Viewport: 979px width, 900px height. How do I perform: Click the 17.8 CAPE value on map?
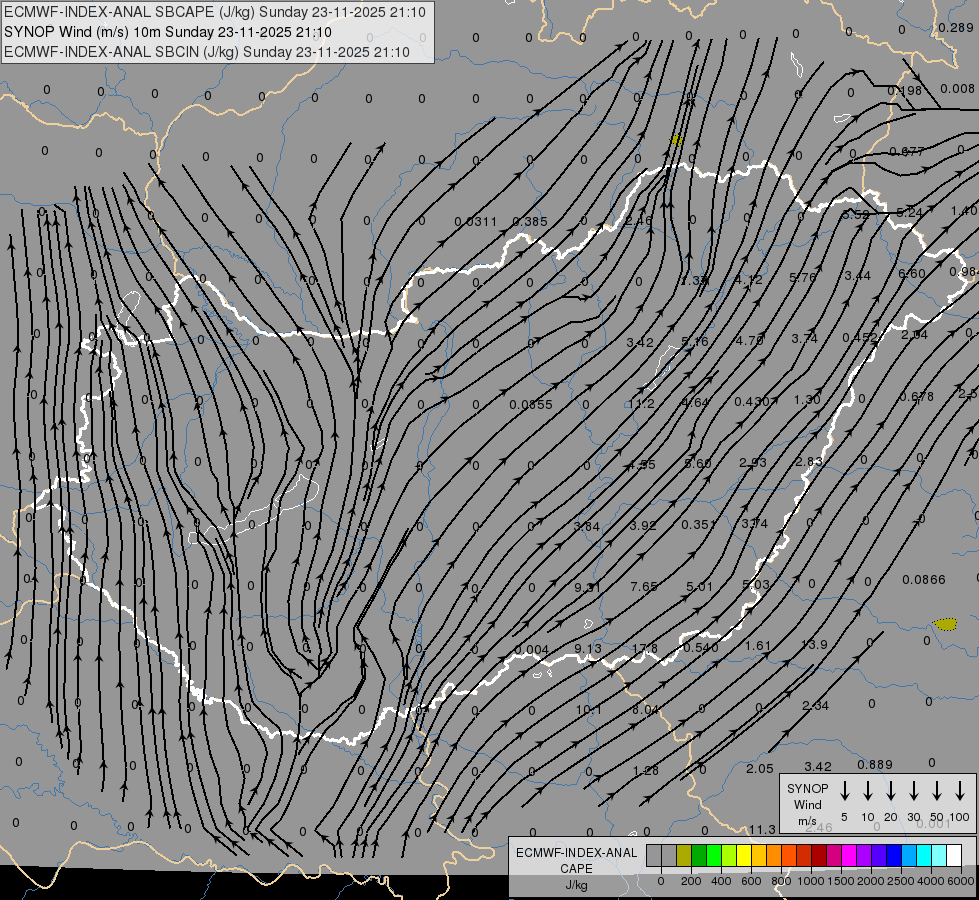point(644,648)
